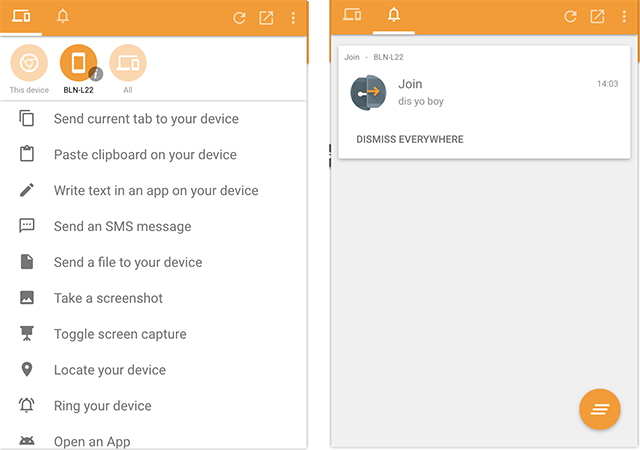Click the ringing bell icon
Image resolution: width=640 pixels, height=450 pixels.
click(x=27, y=405)
